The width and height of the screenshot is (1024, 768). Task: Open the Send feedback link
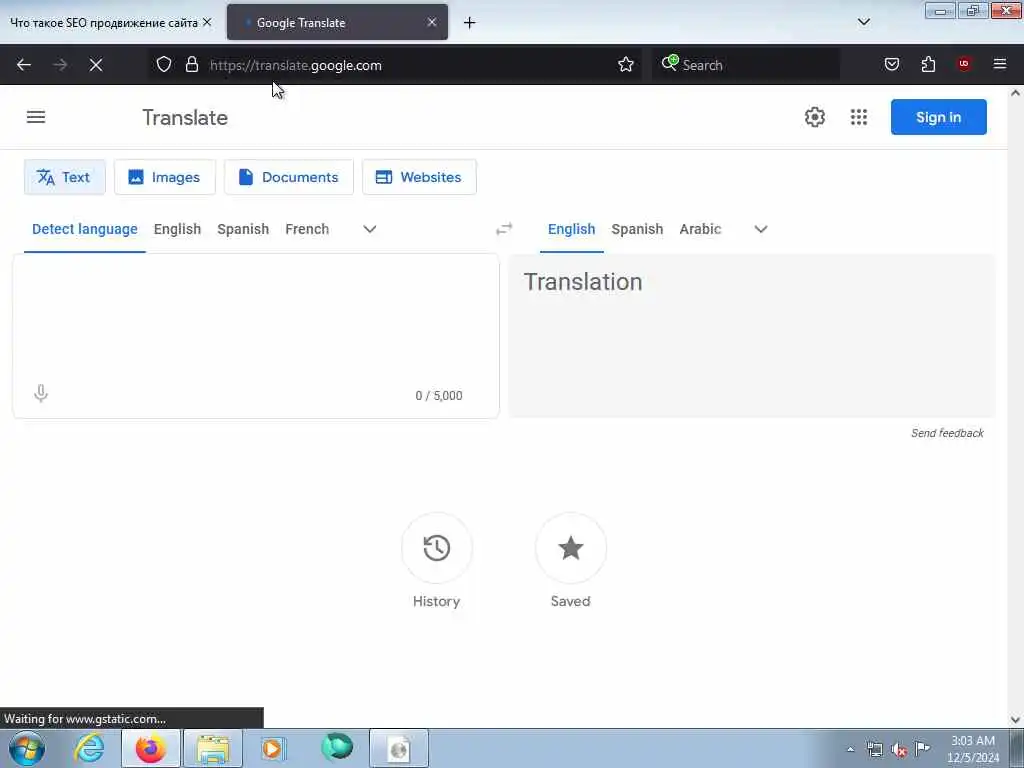[947, 433]
